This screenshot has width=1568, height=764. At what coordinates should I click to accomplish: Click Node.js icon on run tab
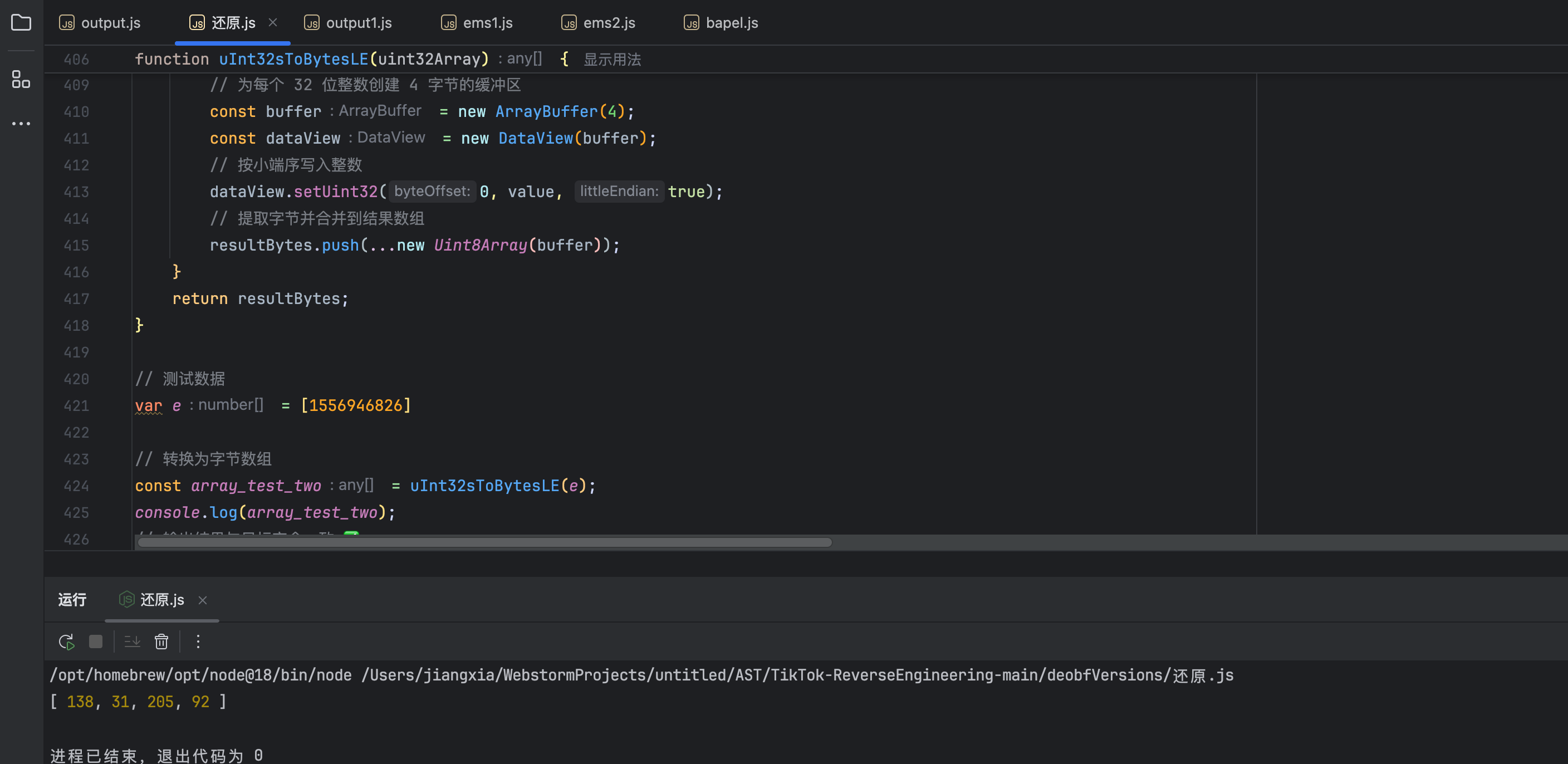(x=126, y=600)
